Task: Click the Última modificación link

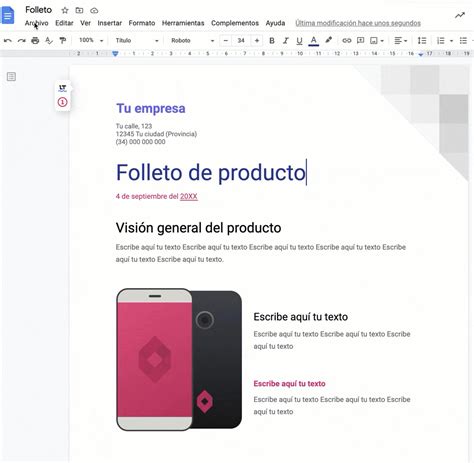Action: (x=358, y=23)
